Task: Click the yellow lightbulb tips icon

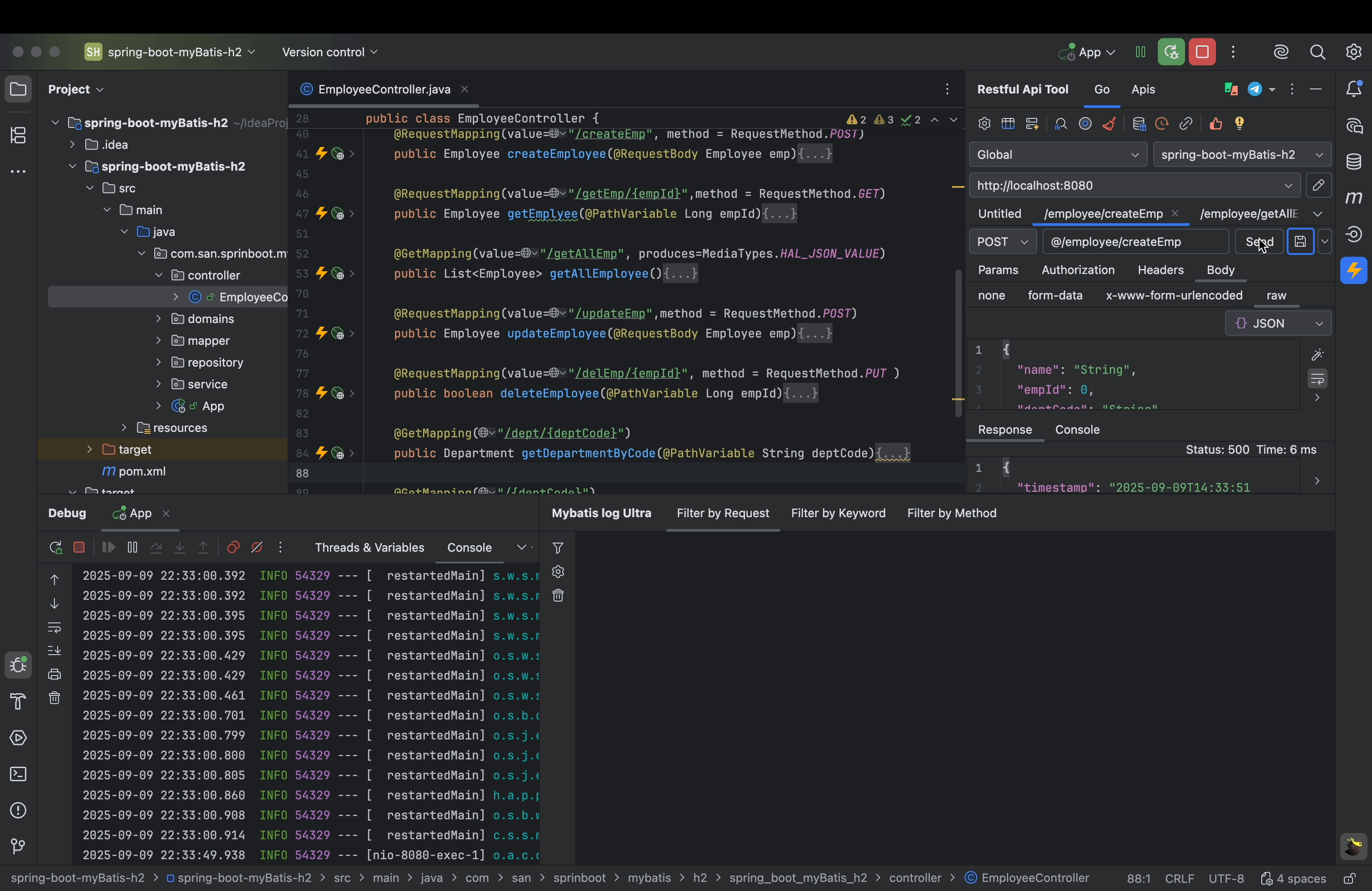Action: click(1240, 124)
